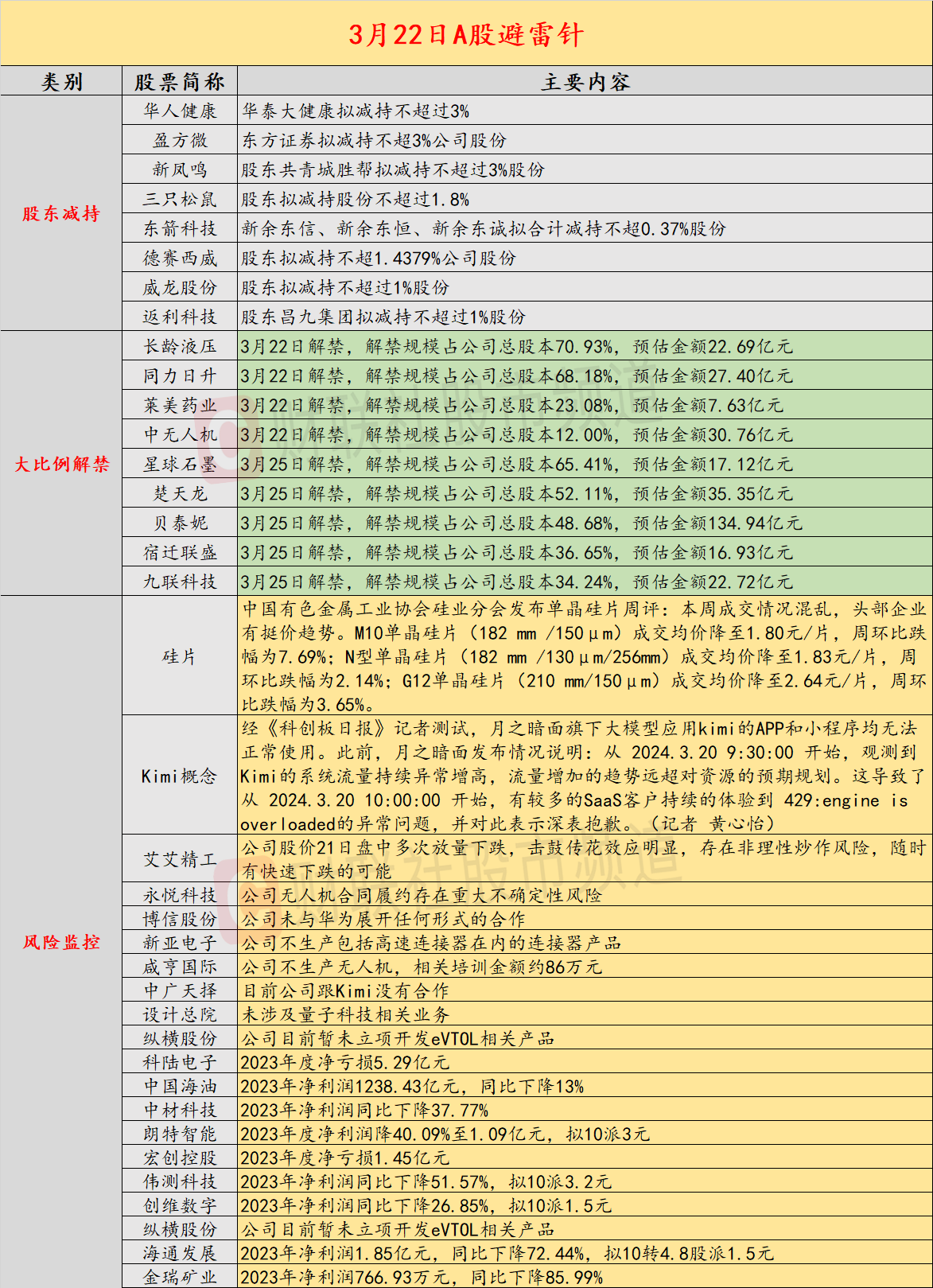Screen dimensions: 933x1288
Task: Select stock name 永悦科技
Action: [180, 895]
